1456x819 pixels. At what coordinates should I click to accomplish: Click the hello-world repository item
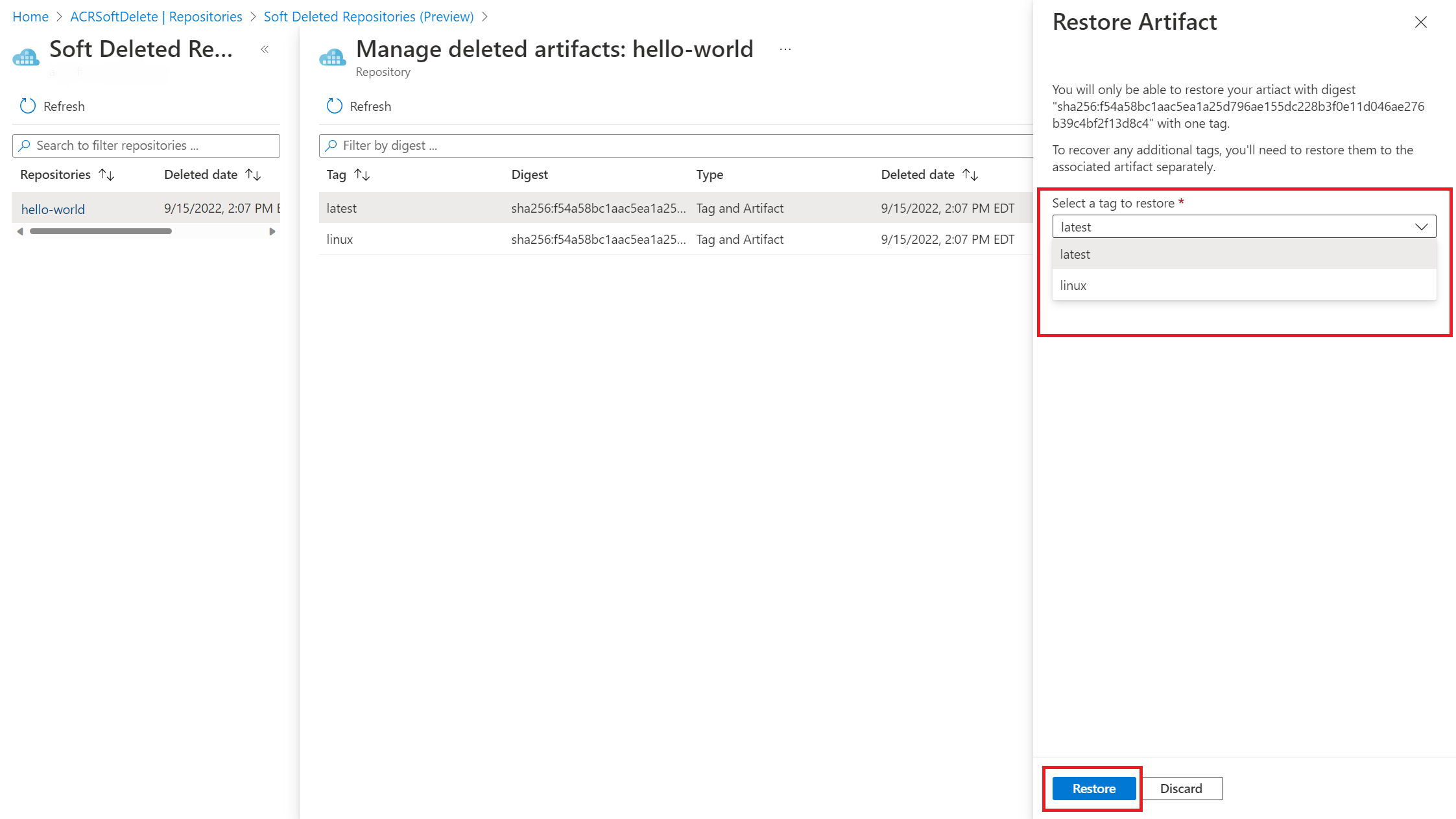(x=53, y=209)
